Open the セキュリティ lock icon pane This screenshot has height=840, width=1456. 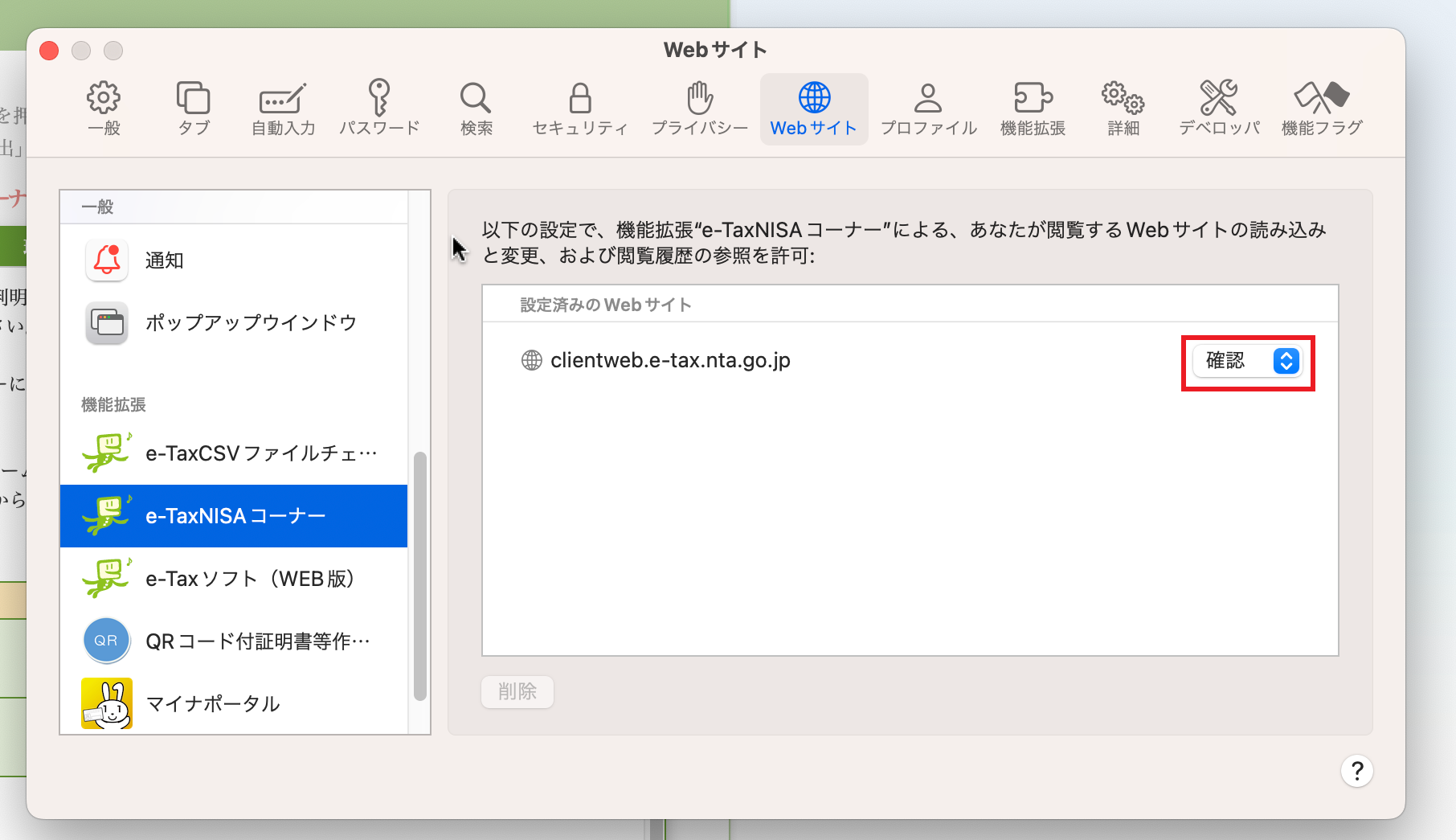(580, 98)
